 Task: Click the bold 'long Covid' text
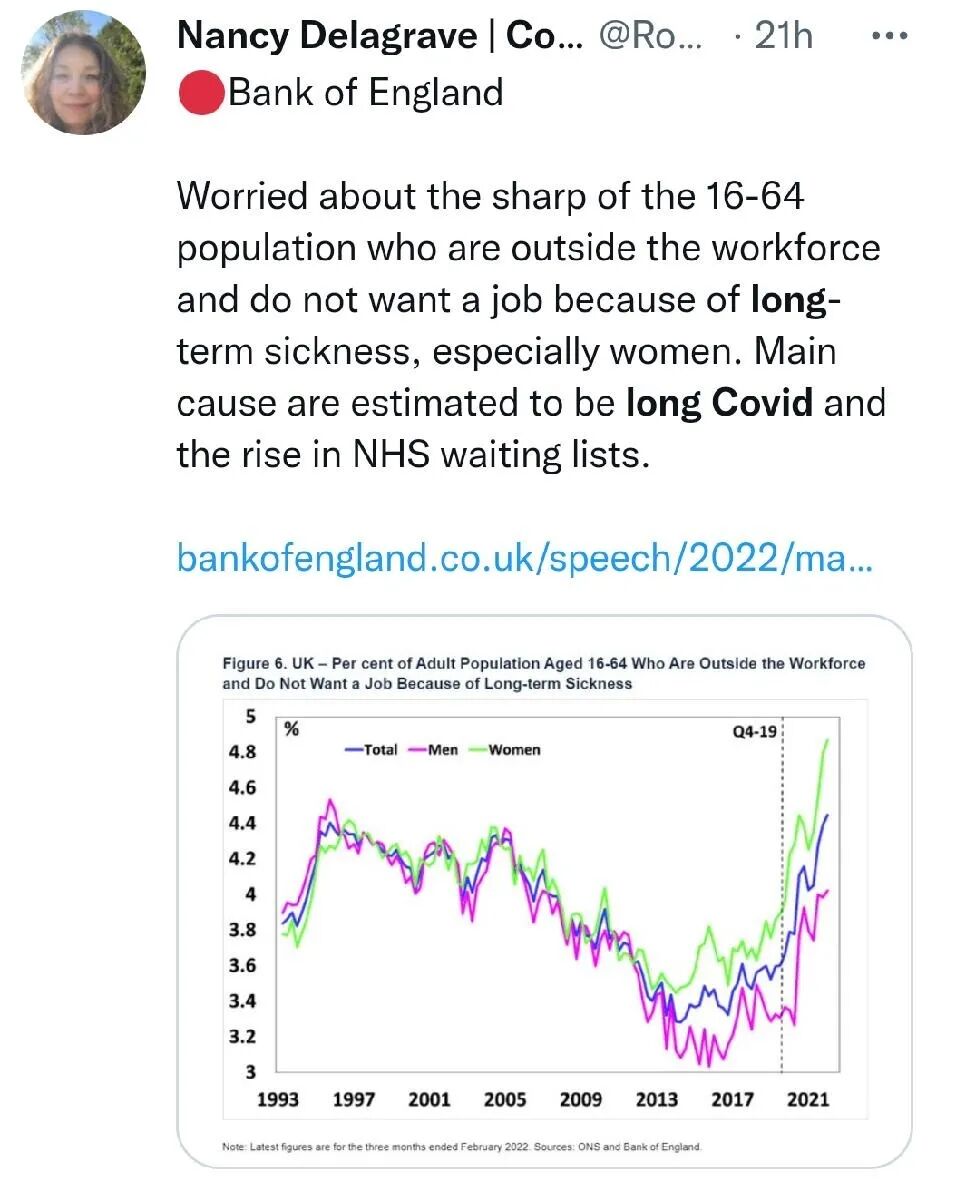[719, 402]
